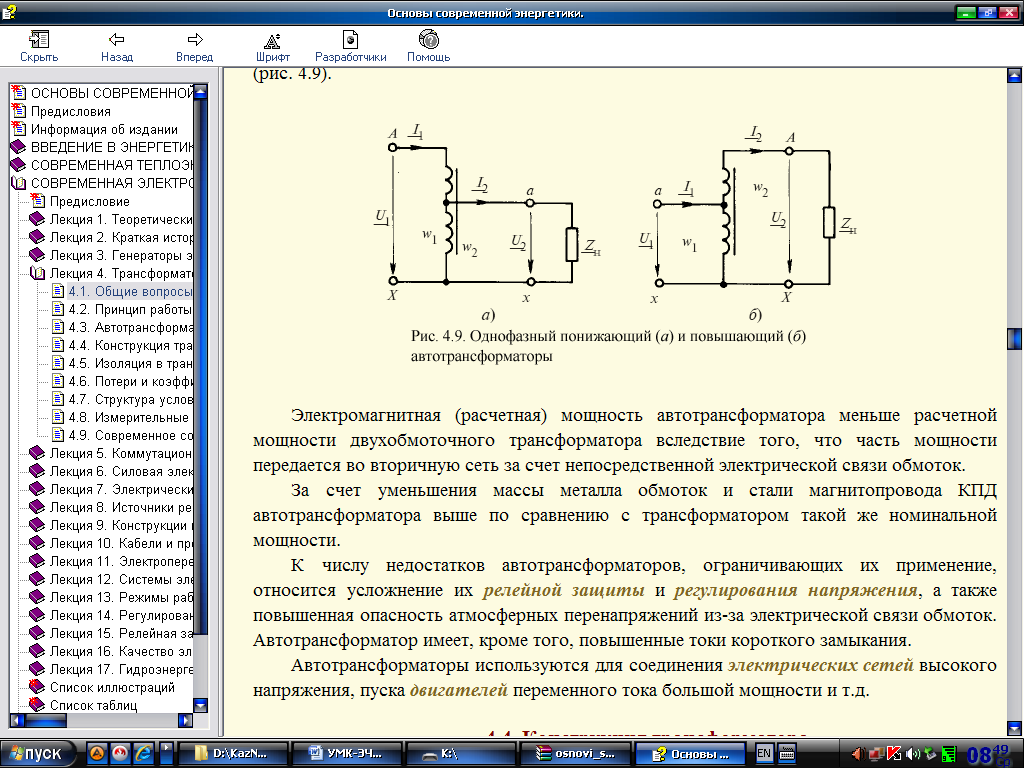Open Информация об издании page
The width and height of the screenshot is (1024, 768).
tap(104, 129)
